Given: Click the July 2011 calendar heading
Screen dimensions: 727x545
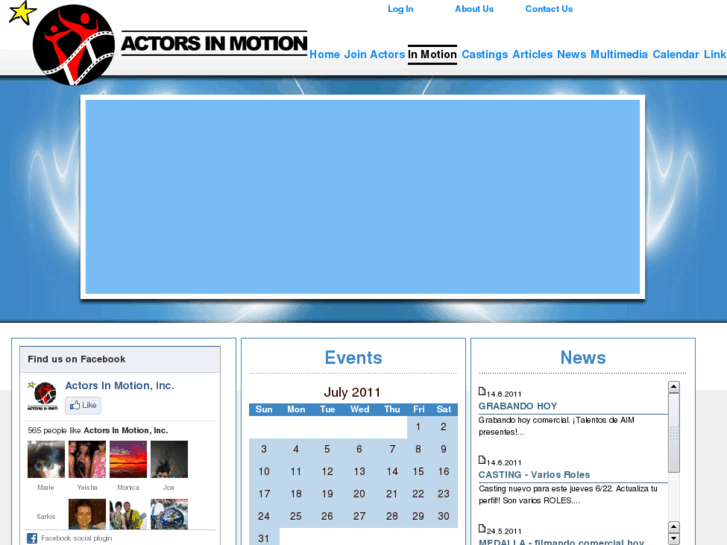Looking at the screenshot, I should (352, 392).
